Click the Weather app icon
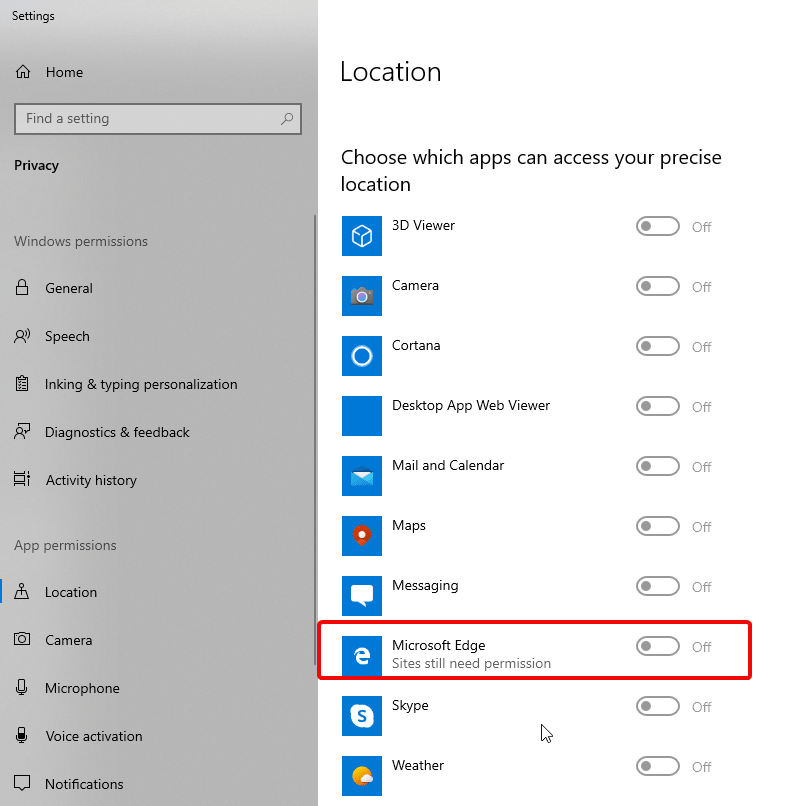The height and width of the screenshot is (806, 791). [362, 776]
